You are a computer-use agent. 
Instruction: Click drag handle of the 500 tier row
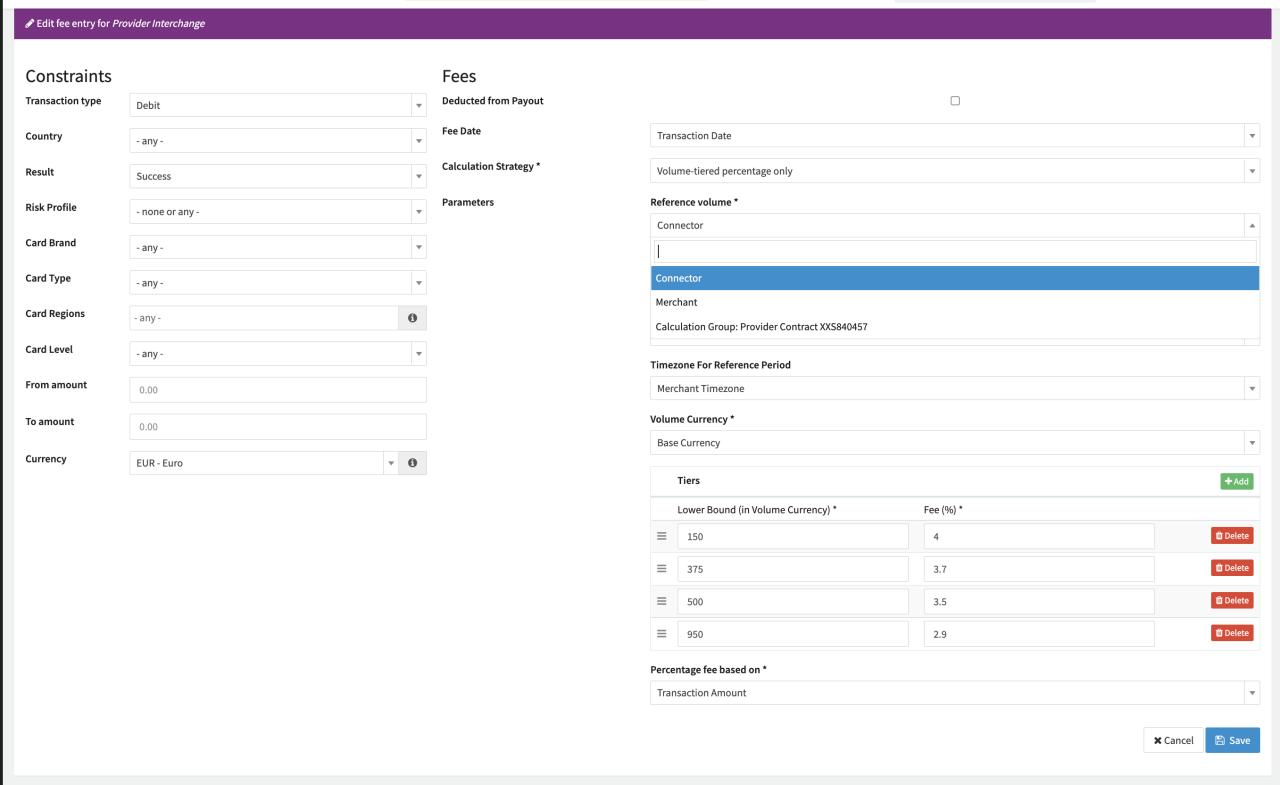pos(661,601)
